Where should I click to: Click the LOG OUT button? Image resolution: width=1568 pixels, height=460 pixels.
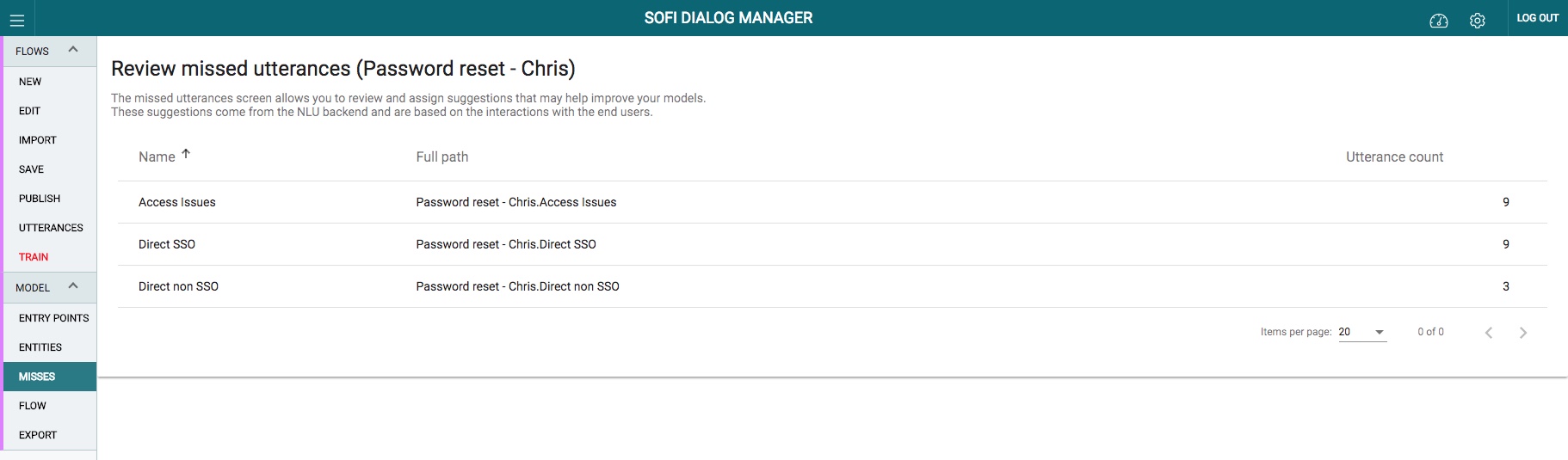[1538, 18]
